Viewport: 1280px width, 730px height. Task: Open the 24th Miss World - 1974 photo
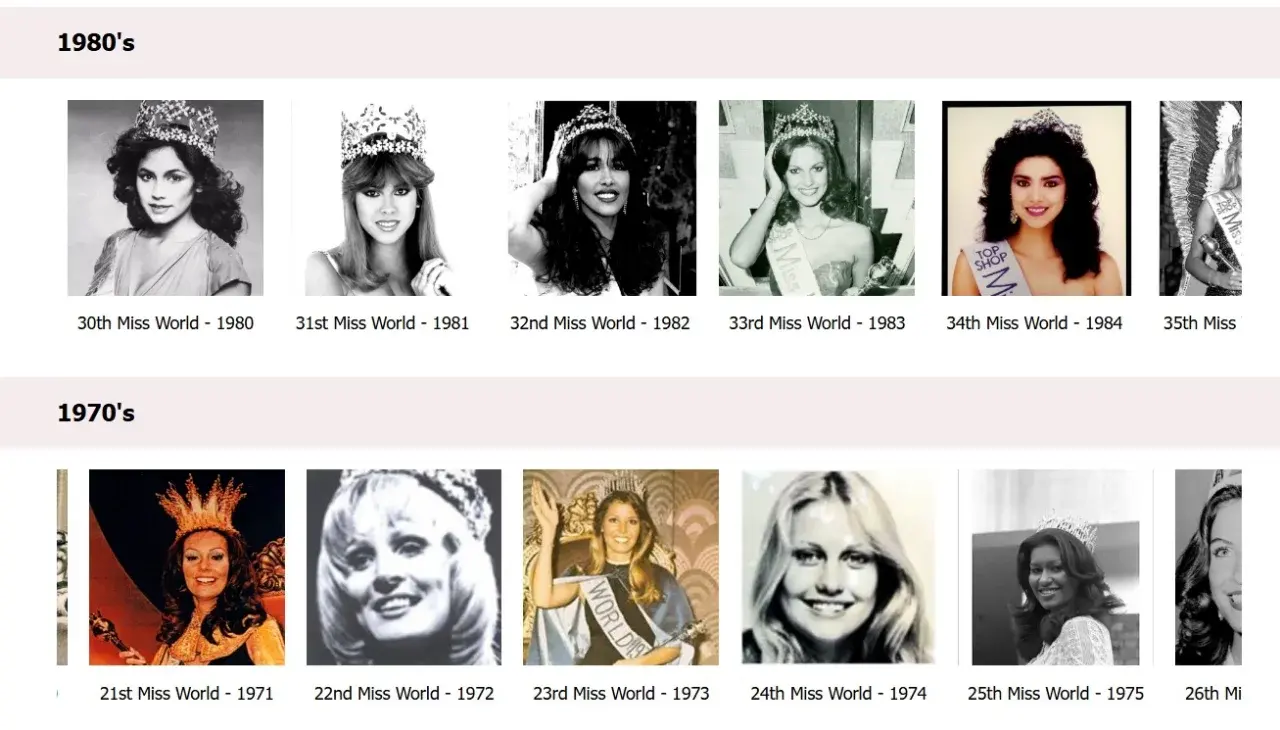pos(838,567)
